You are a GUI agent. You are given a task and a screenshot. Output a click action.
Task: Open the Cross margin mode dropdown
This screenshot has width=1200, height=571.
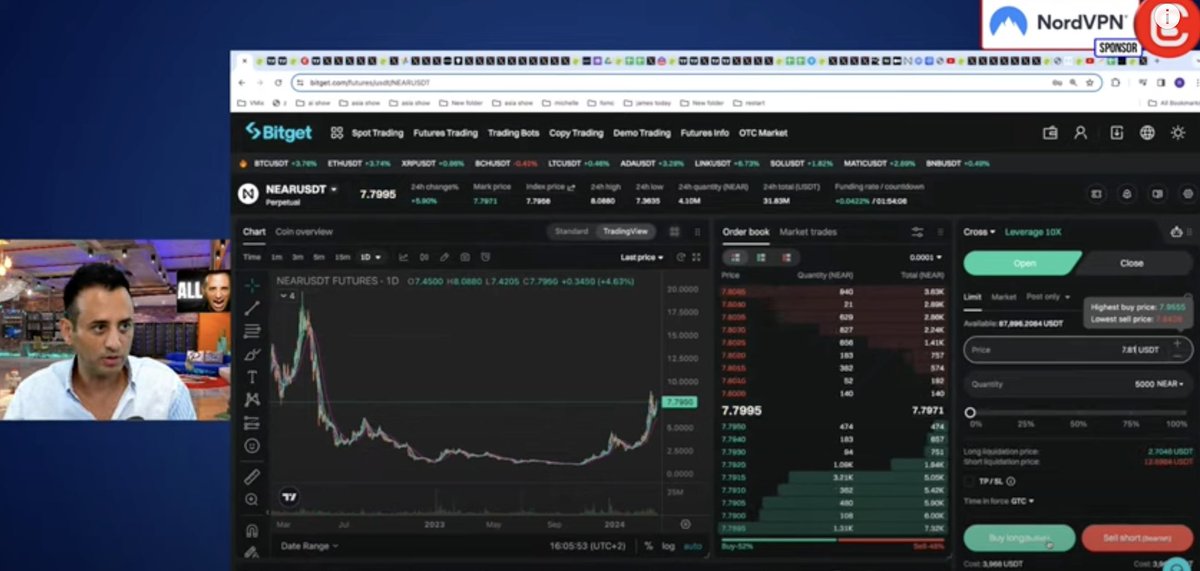(979, 232)
